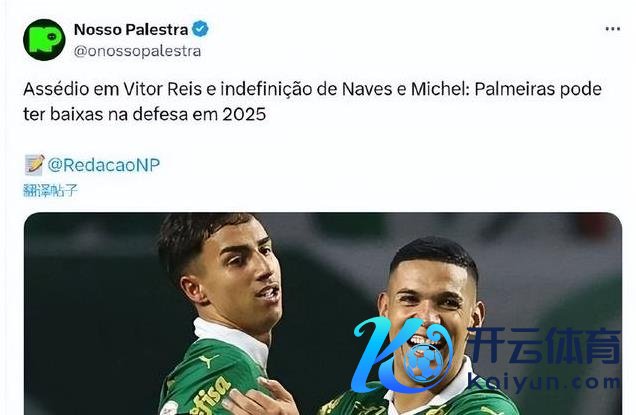Click the blue verified badge
This screenshot has width=636, height=415.
pos(200,29)
